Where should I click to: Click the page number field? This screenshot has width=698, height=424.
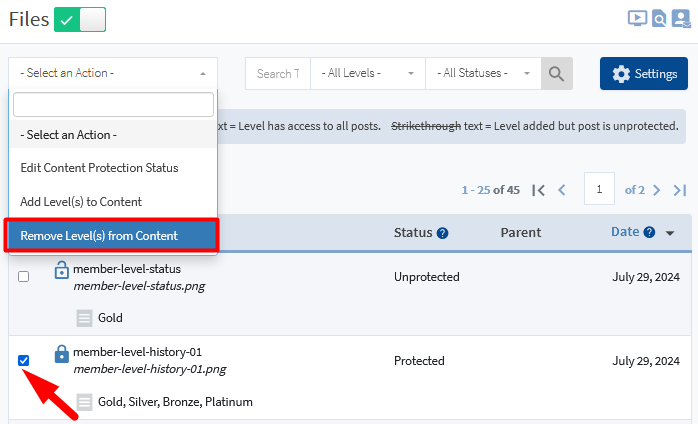click(x=599, y=189)
